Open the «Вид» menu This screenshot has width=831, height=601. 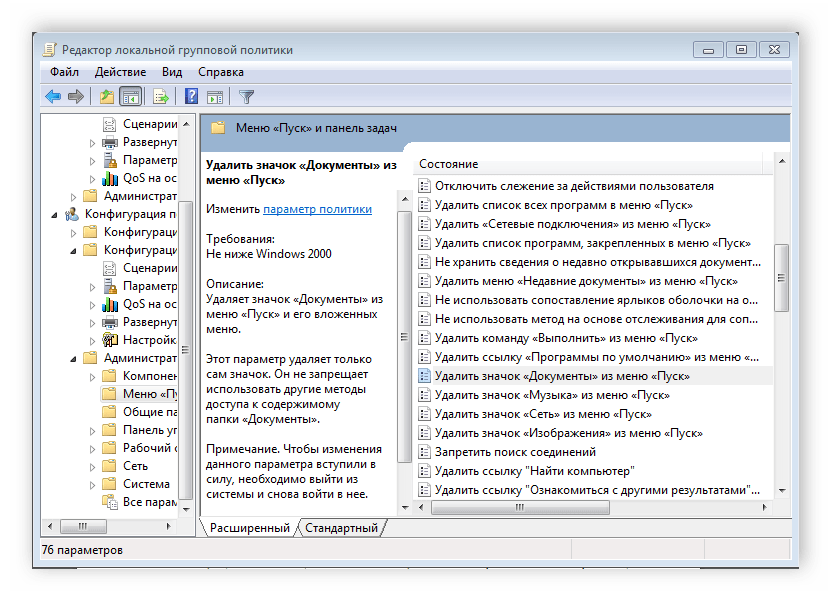pos(172,72)
